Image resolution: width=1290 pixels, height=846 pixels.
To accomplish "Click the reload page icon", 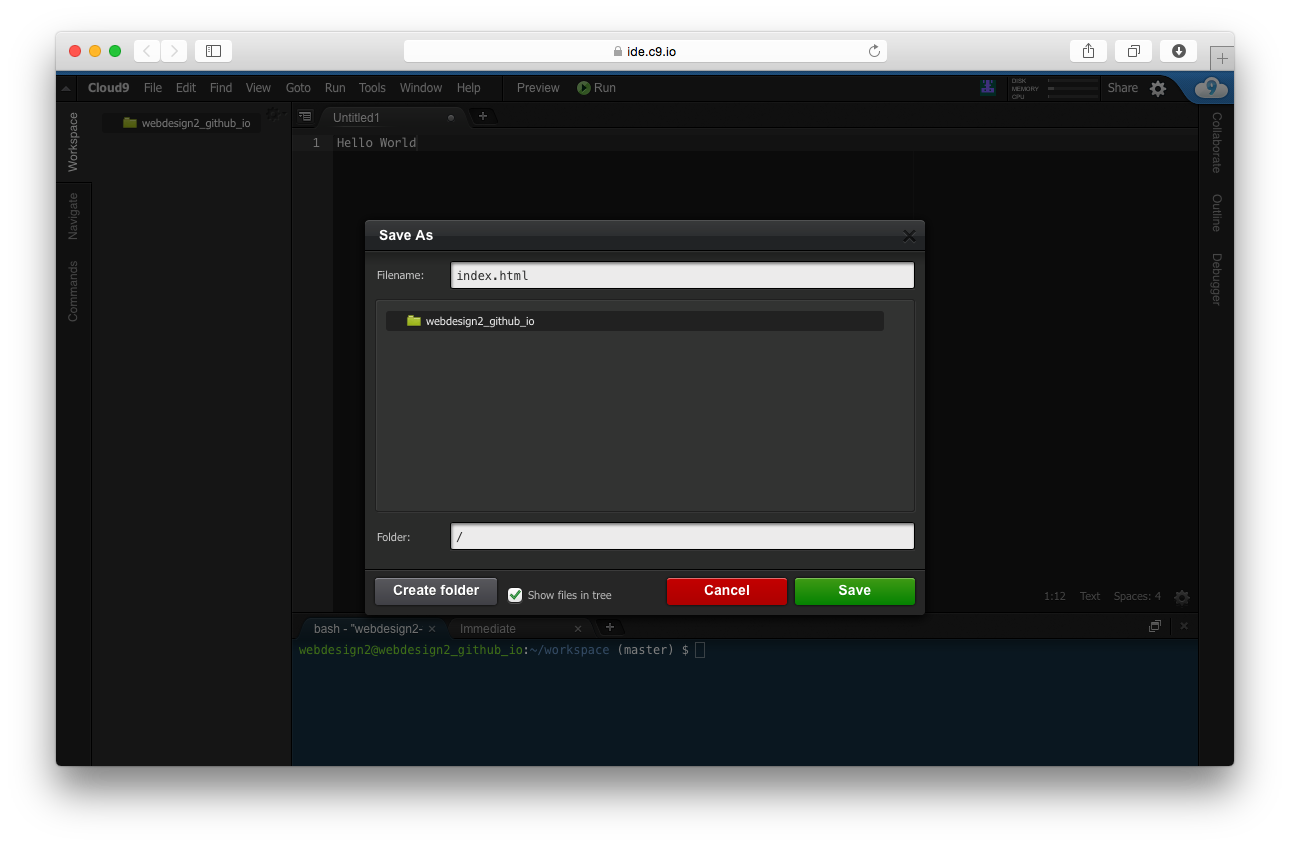I will (x=874, y=51).
